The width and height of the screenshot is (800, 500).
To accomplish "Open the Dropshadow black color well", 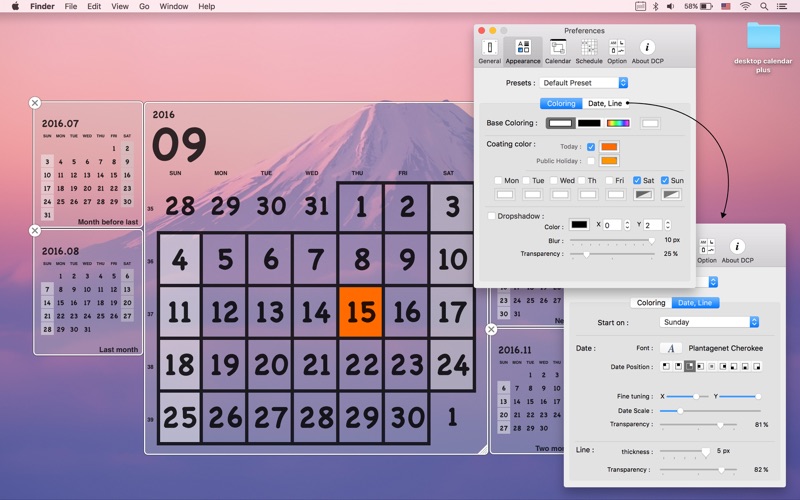I will click(x=579, y=224).
